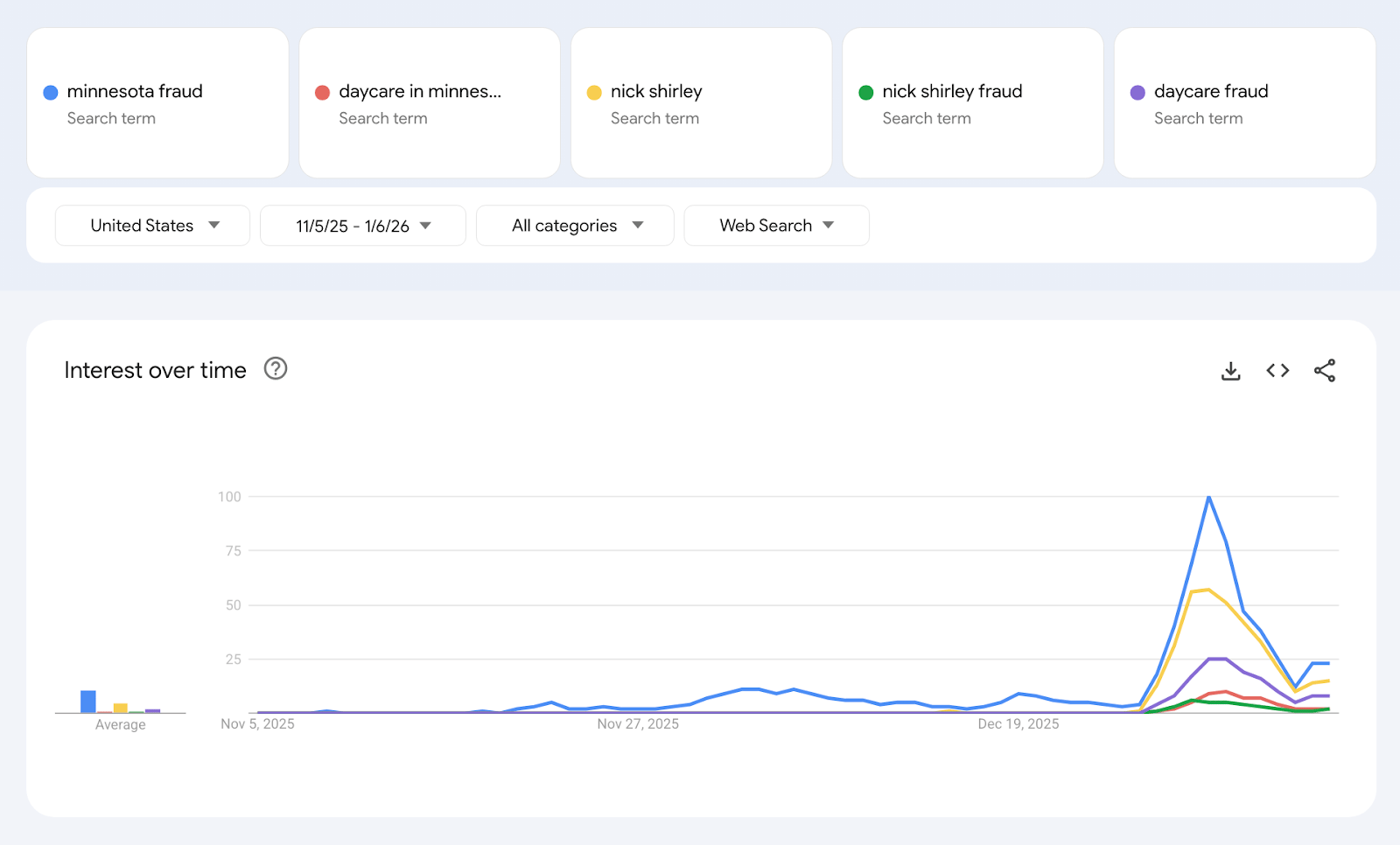Open the help icon beside Interest over time

pos(276,369)
